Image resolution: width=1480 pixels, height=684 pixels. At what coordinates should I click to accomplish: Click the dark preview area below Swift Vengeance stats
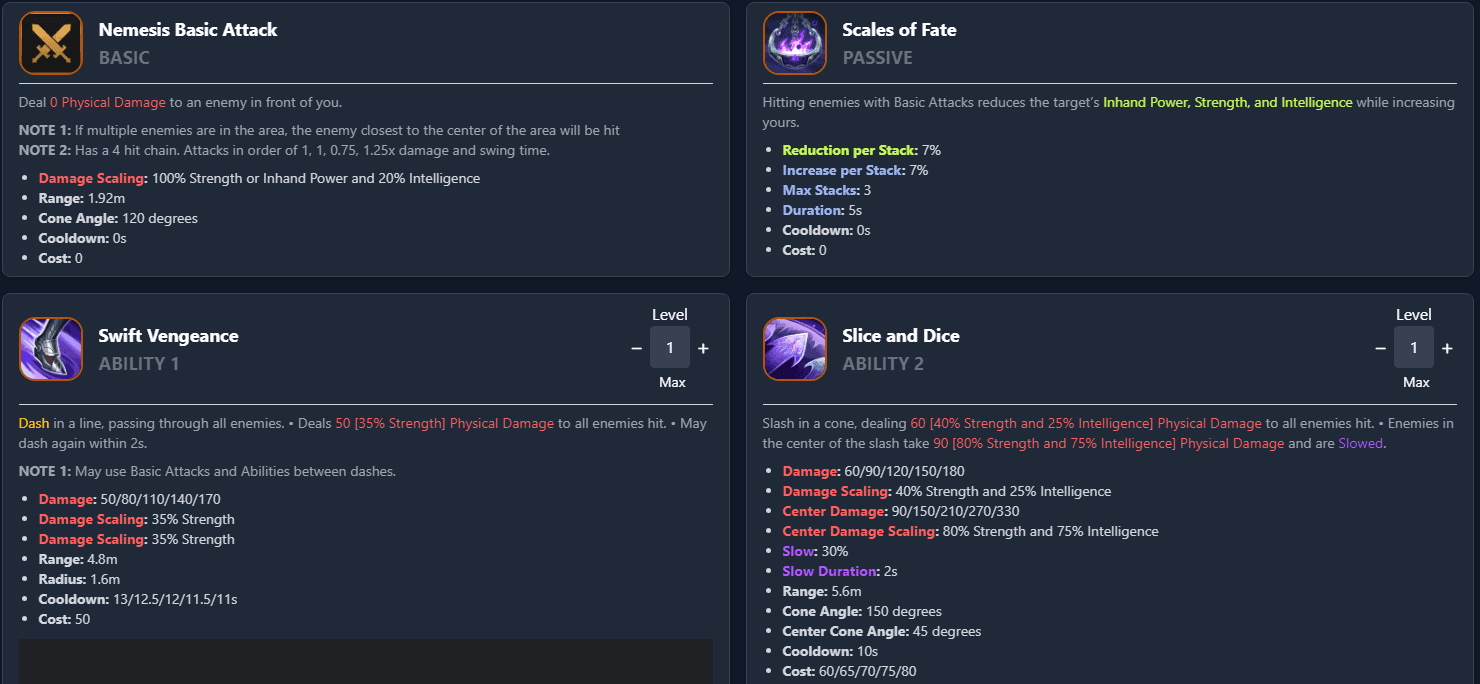pos(365,661)
